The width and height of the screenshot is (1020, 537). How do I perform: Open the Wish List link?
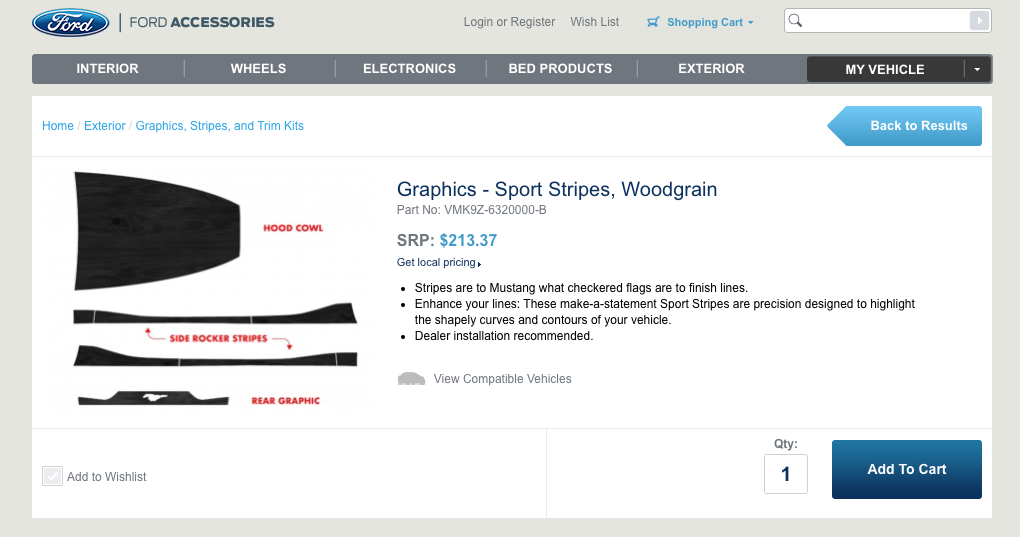(x=595, y=22)
